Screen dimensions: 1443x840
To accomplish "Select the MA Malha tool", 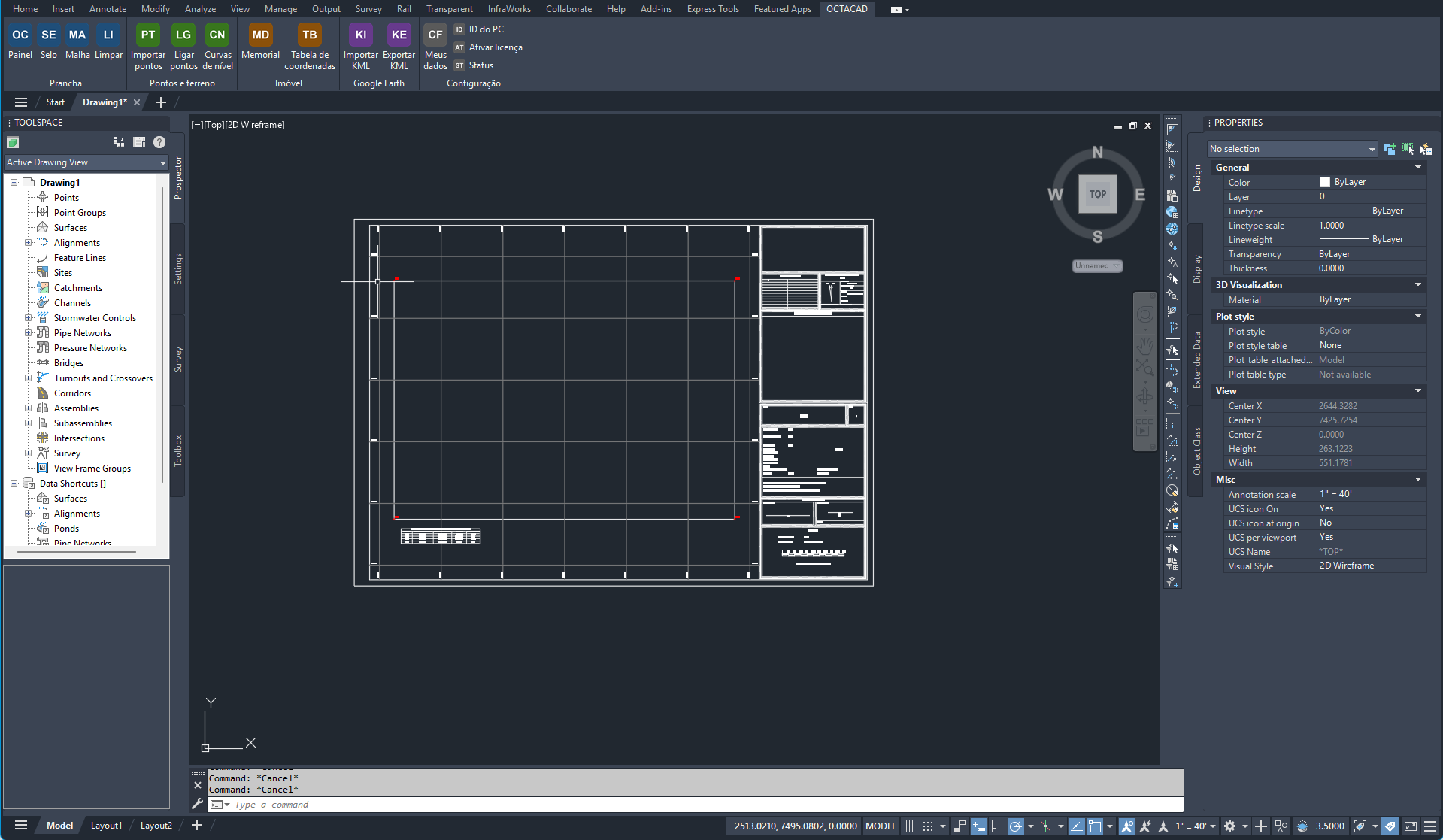I will coord(77,41).
